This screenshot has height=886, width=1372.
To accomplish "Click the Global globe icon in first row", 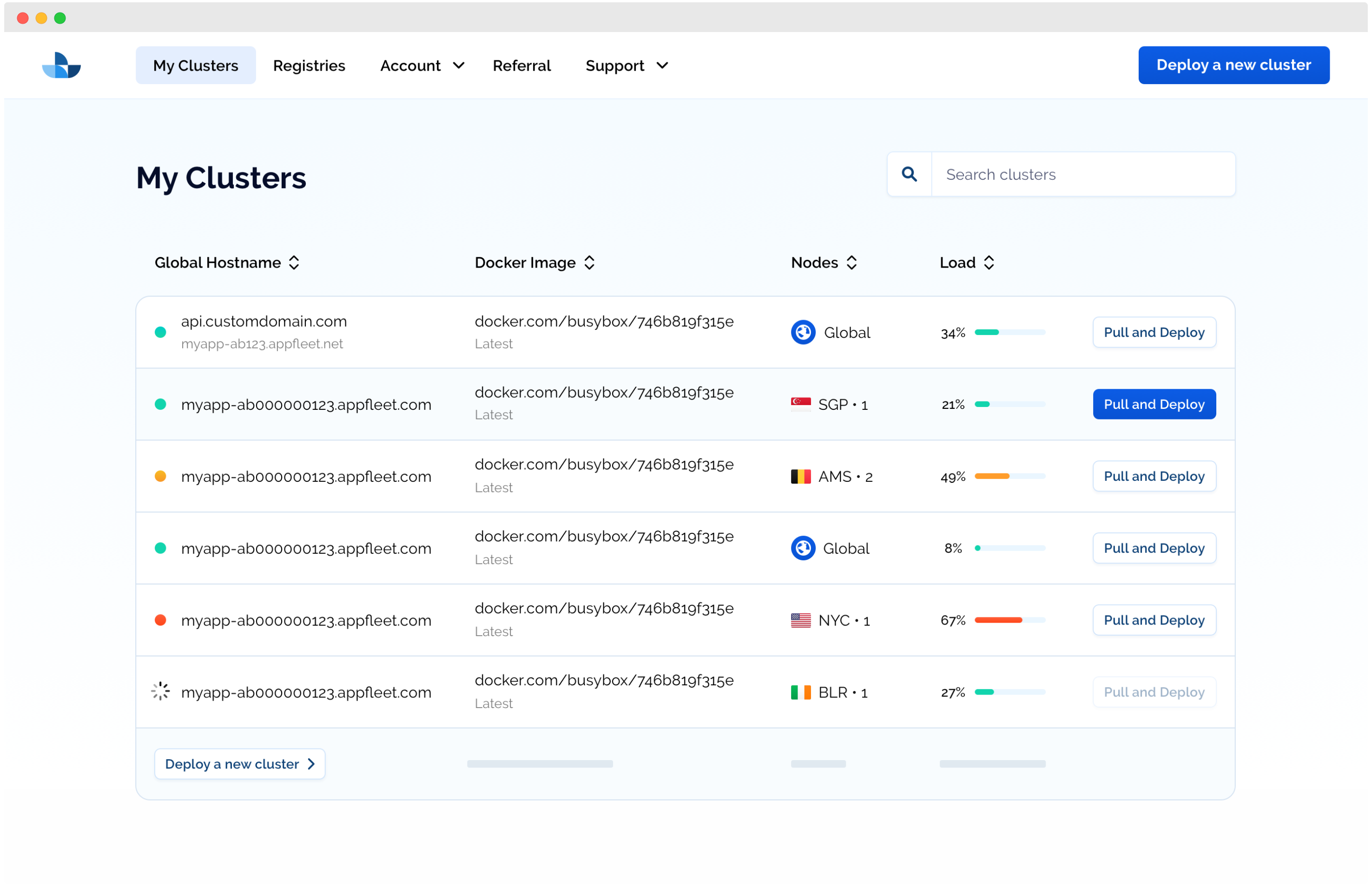I will tap(803, 332).
